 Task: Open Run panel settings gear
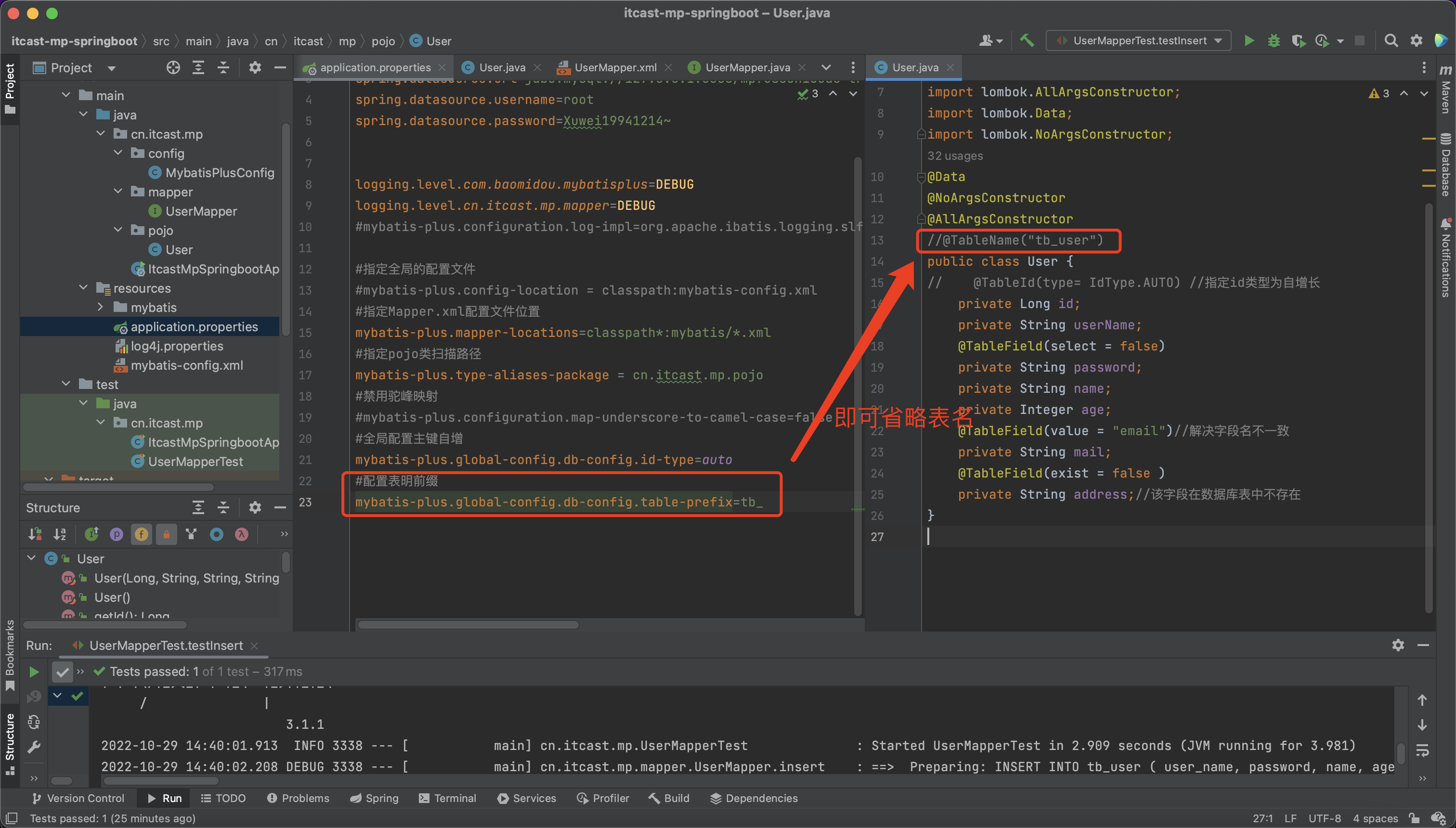coord(1398,645)
